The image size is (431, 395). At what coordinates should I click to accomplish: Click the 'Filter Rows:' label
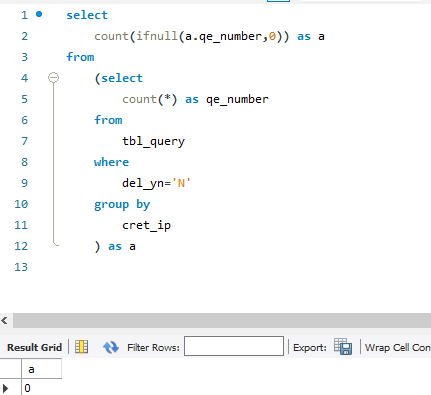[153, 348]
